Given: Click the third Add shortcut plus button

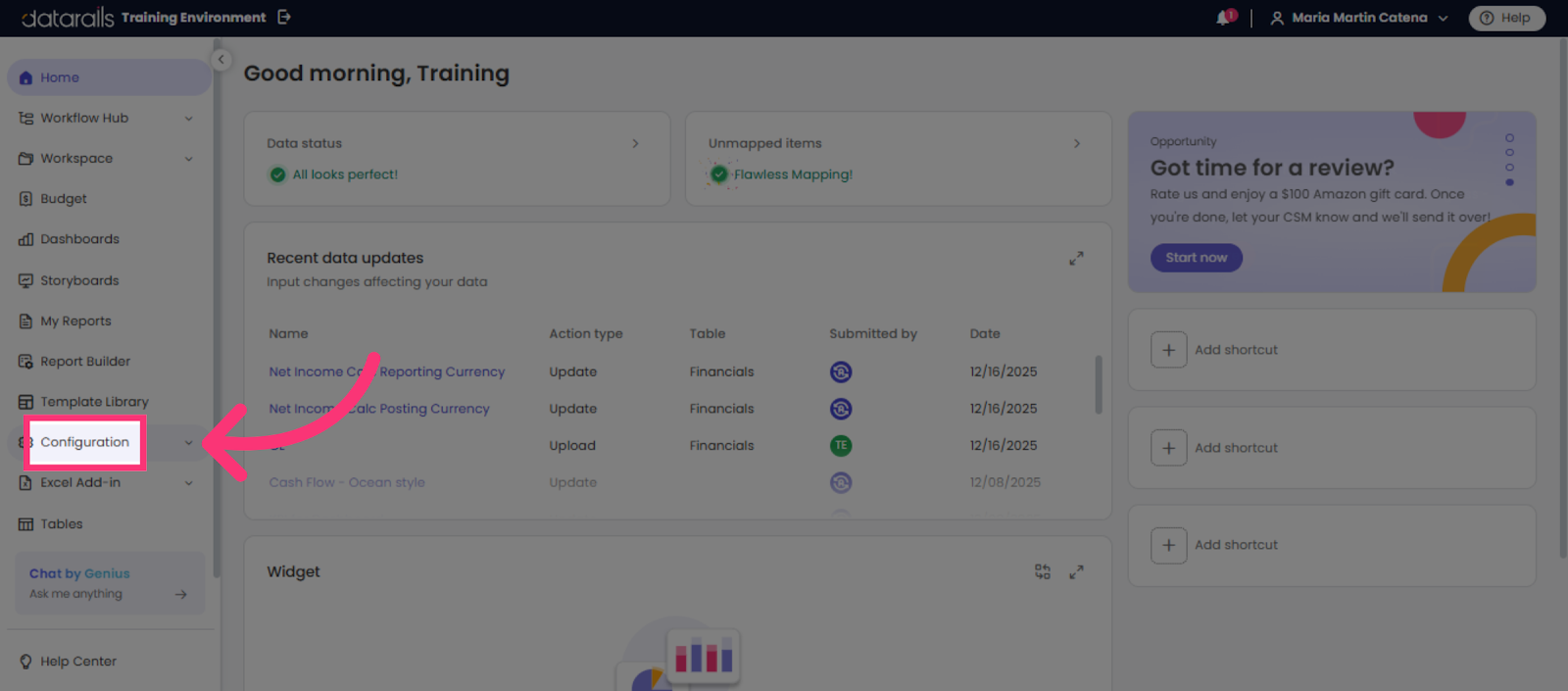Looking at the screenshot, I should [1168, 545].
